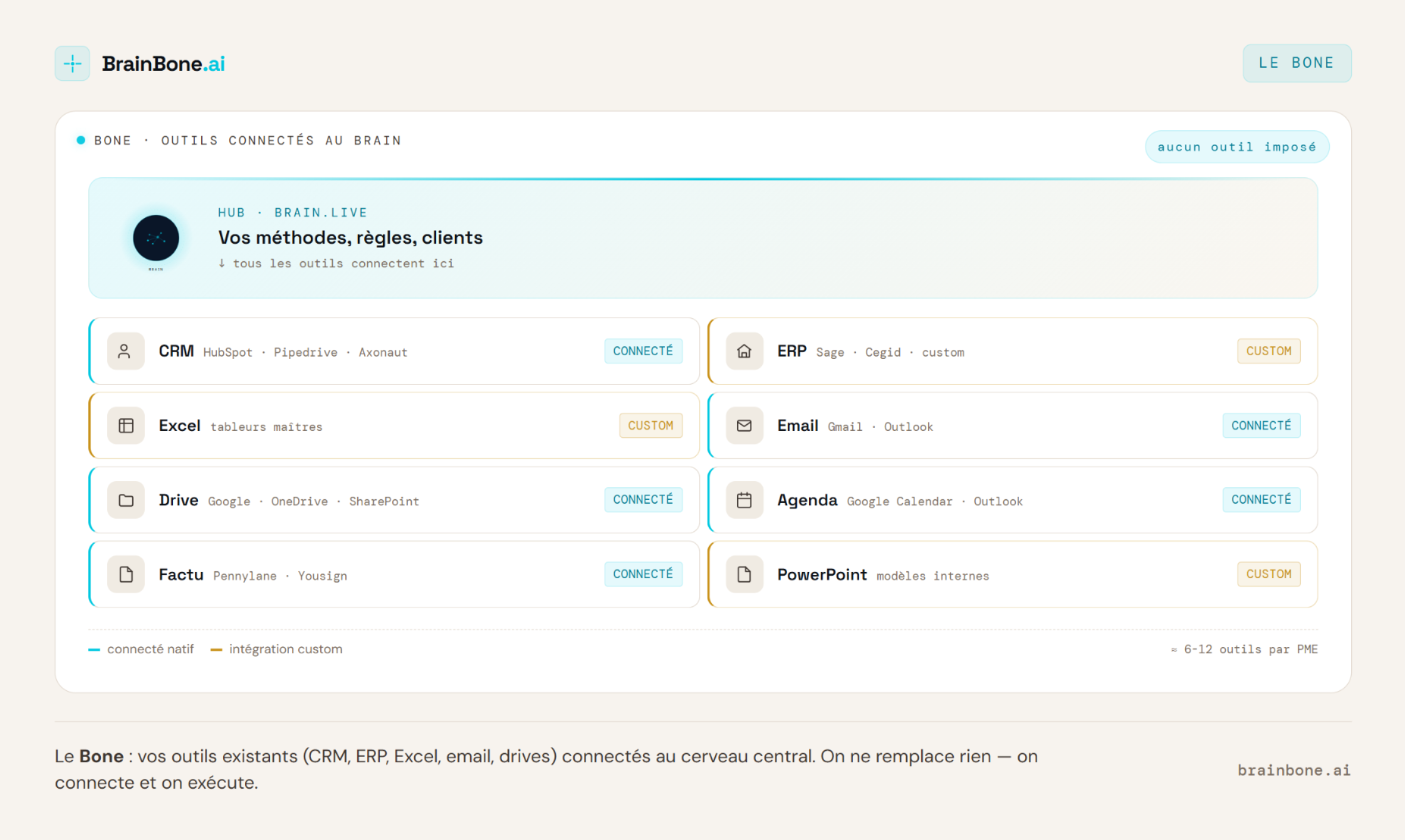Viewport: 1405px width, 840px height.
Task: Click 'HubSpot · Pipedrive · Axonaut' text
Action: [305, 352]
